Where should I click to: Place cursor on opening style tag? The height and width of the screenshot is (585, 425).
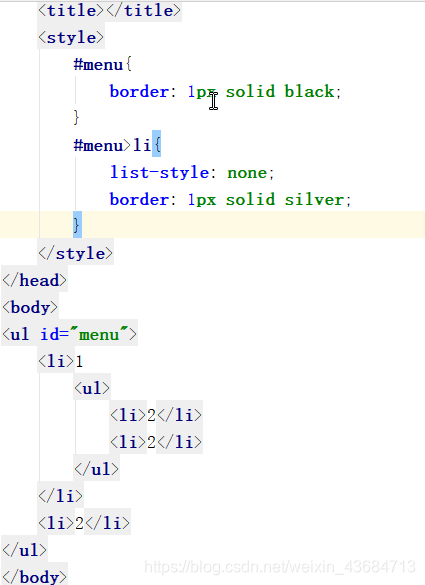click(x=71, y=37)
